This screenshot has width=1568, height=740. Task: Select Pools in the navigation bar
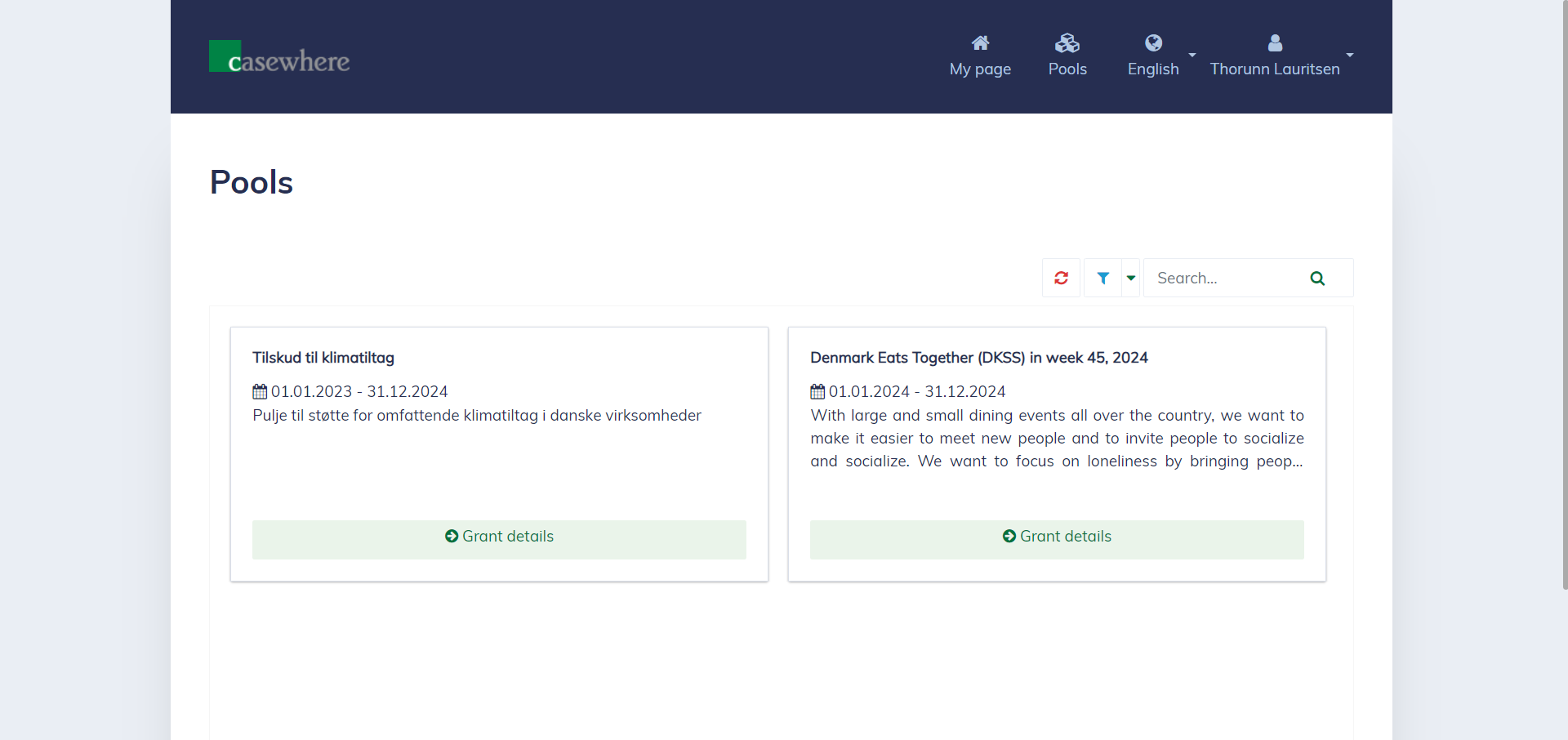pos(1067,69)
